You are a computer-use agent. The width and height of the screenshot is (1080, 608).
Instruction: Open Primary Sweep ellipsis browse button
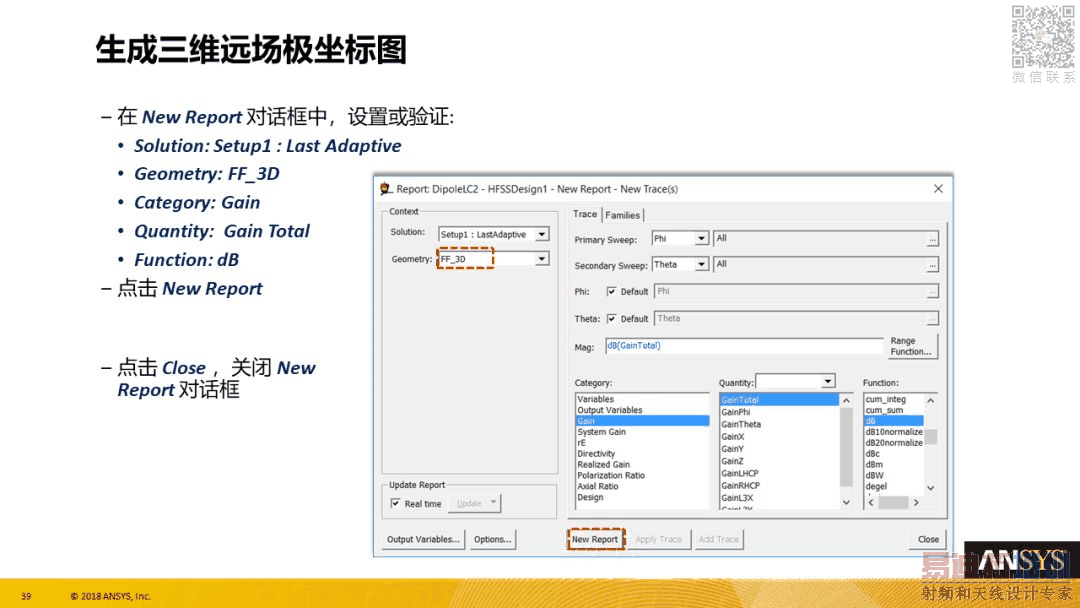point(933,240)
